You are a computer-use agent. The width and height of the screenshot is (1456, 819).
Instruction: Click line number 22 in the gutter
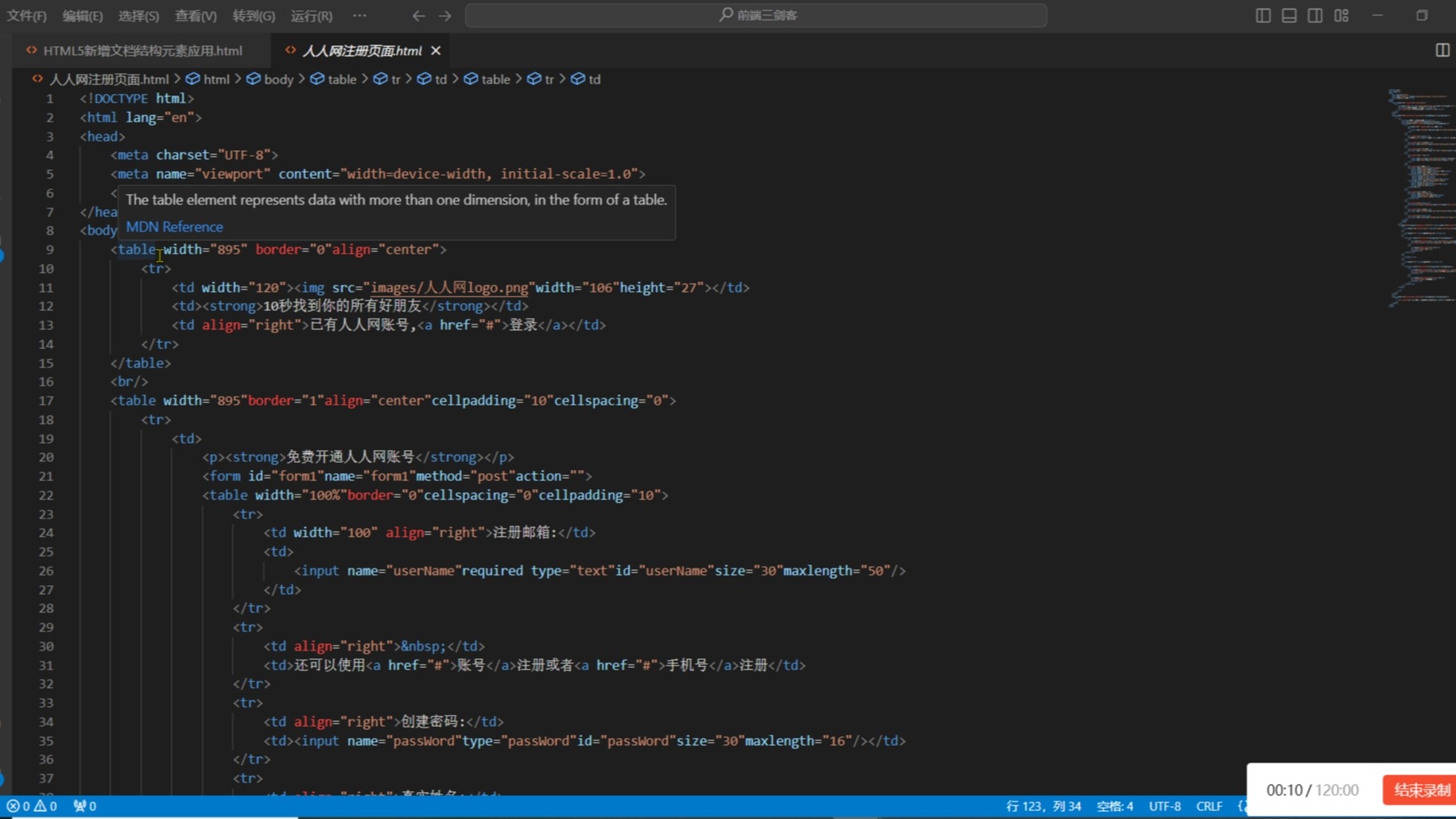46,495
